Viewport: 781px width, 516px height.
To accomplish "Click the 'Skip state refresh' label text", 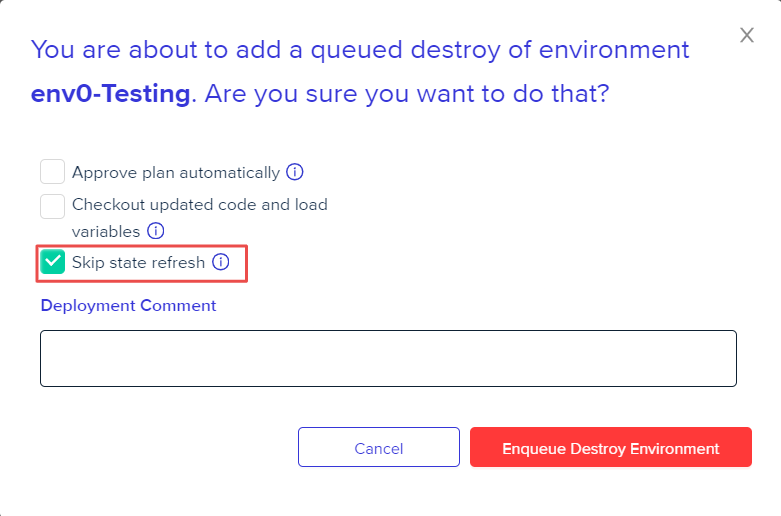I will tap(138, 263).
